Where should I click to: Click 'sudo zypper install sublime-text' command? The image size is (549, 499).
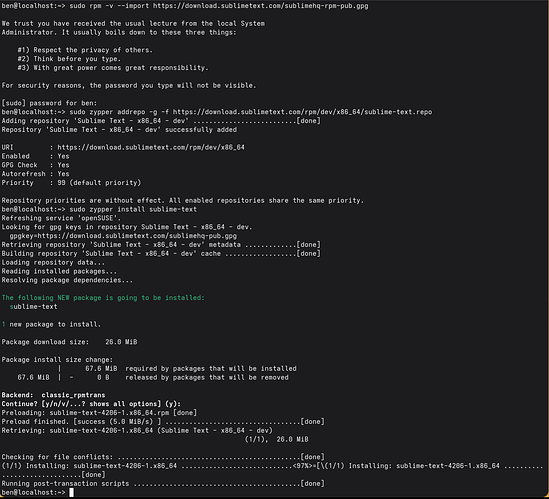pyautogui.click(x=133, y=209)
